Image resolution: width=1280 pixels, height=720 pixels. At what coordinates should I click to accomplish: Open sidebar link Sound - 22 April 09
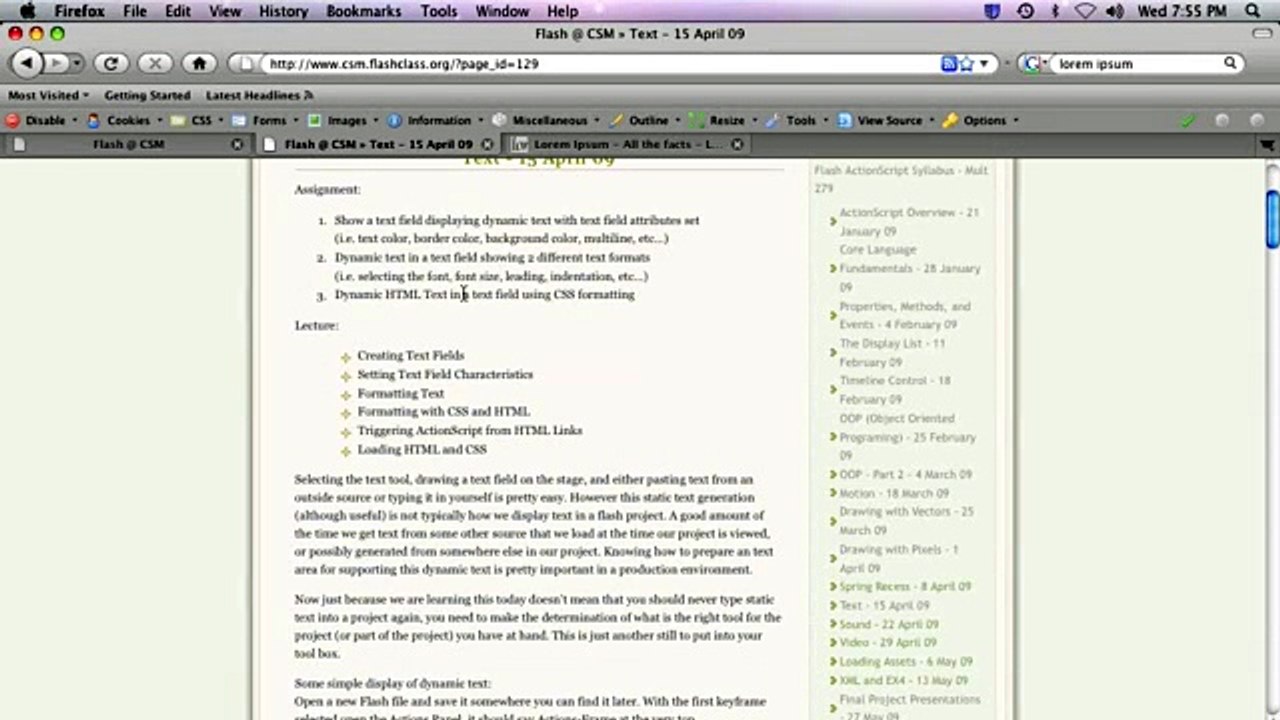point(888,624)
